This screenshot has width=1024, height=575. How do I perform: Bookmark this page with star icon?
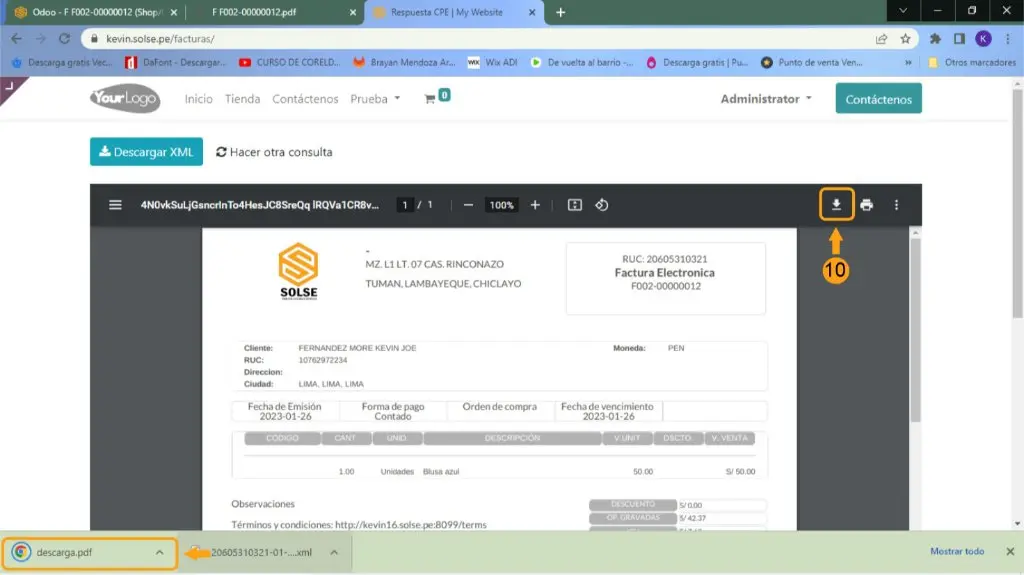tap(905, 39)
